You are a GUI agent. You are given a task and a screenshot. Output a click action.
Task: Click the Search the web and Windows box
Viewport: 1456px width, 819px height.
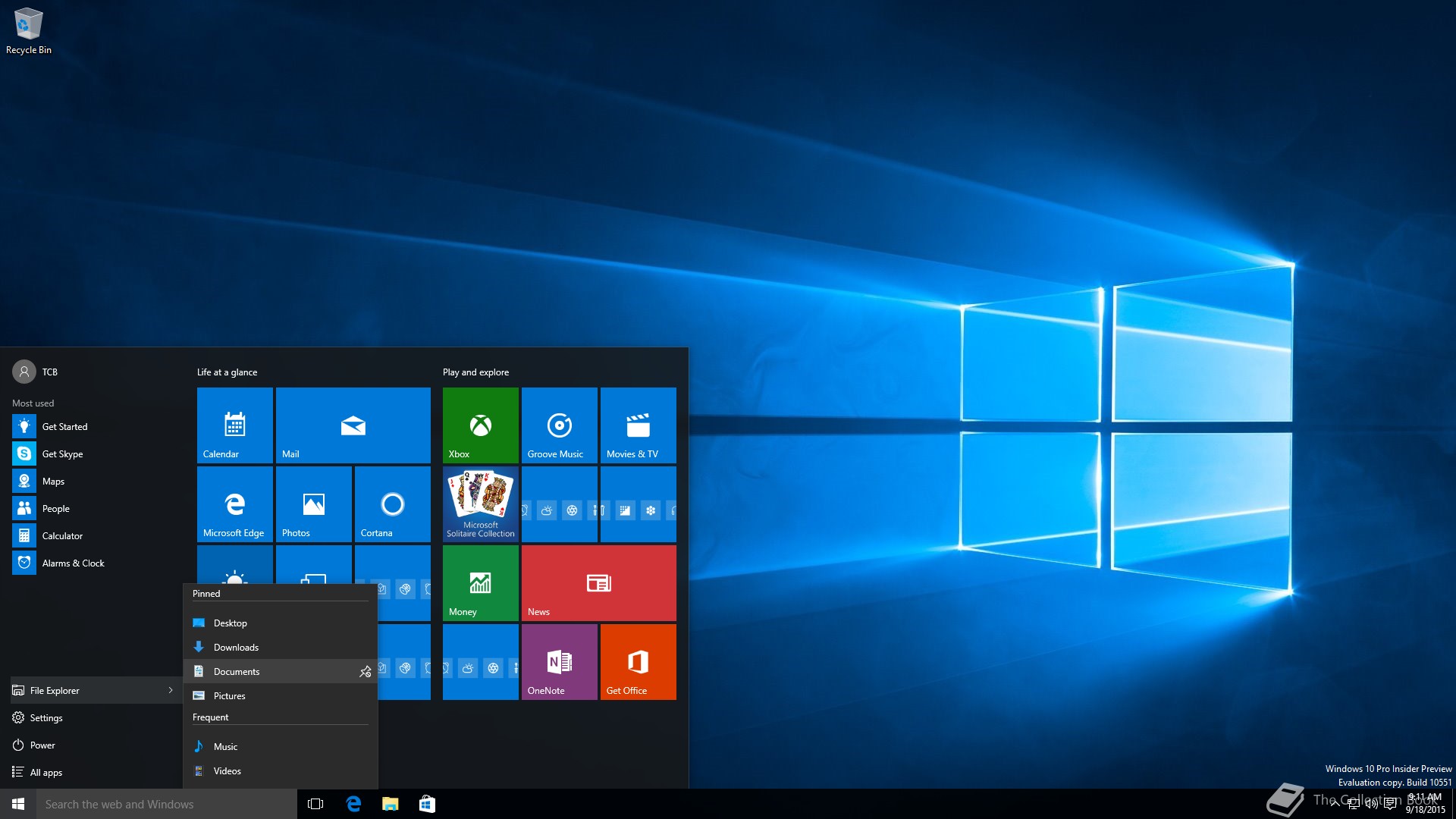[167, 804]
